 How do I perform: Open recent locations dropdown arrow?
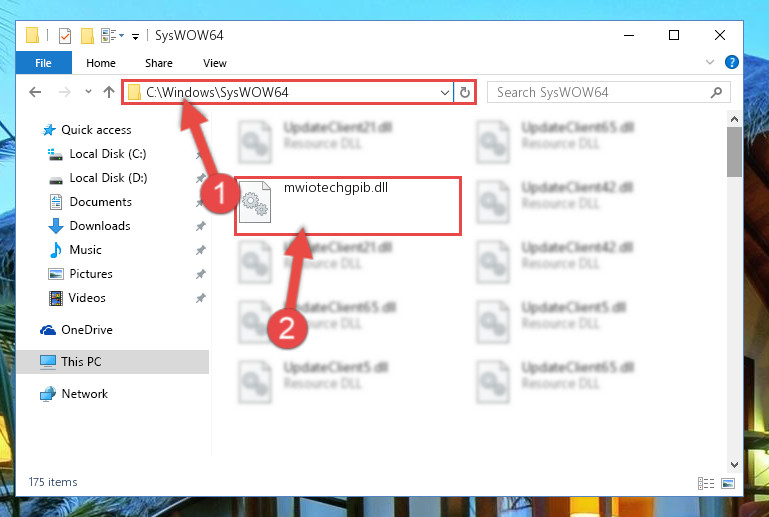click(x=88, y=91)
